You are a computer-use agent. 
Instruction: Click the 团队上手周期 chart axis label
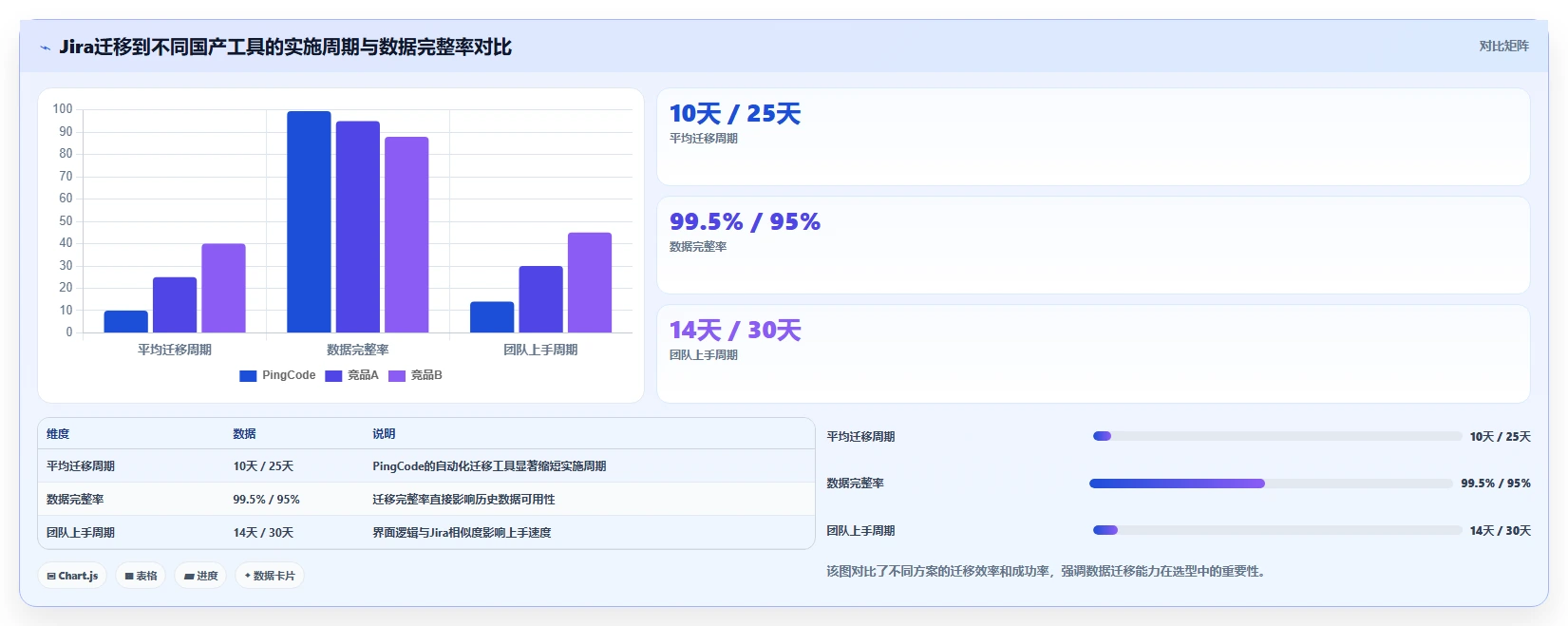click(x=540, y=350)
